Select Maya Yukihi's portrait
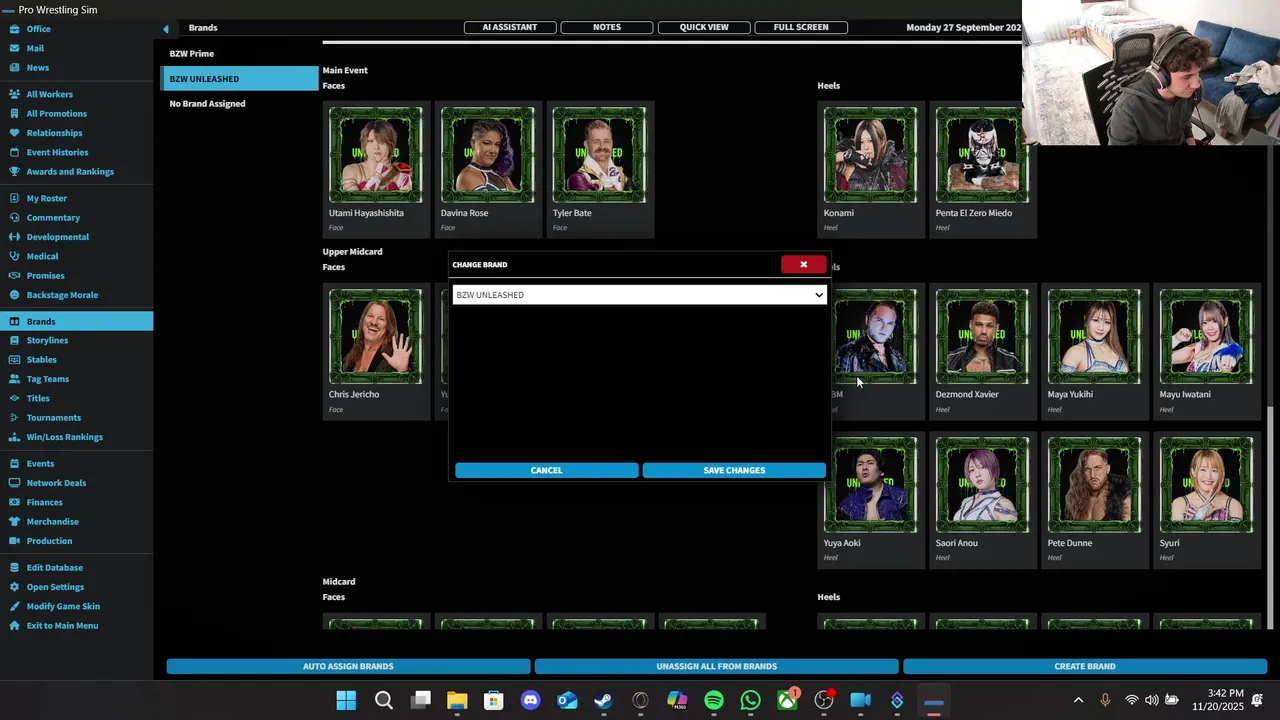Image resolution: width=1280 pixels, height=720 pixels. [x=1094, y=337]
